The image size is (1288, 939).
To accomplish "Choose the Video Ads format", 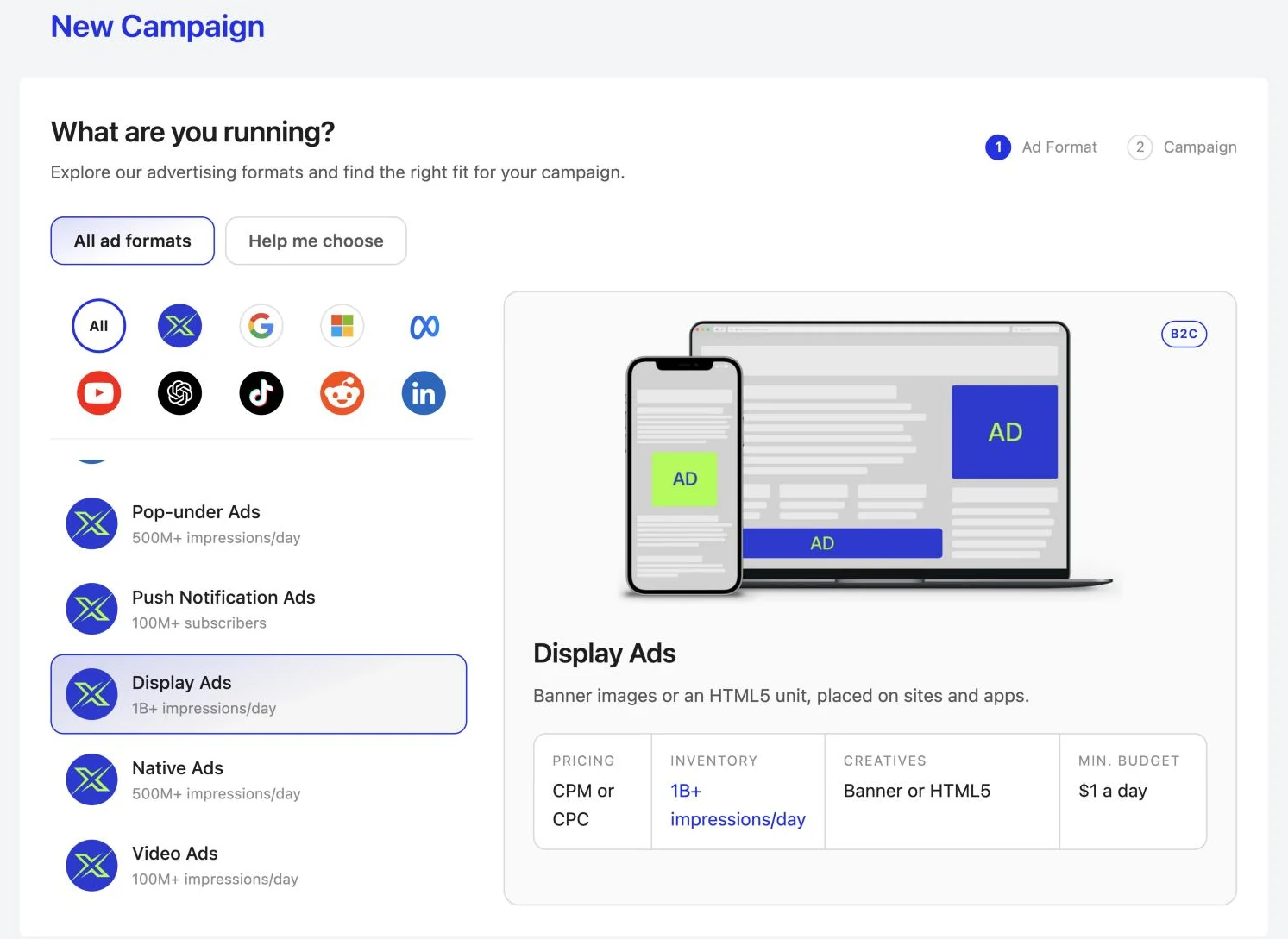I will point(259,865).
